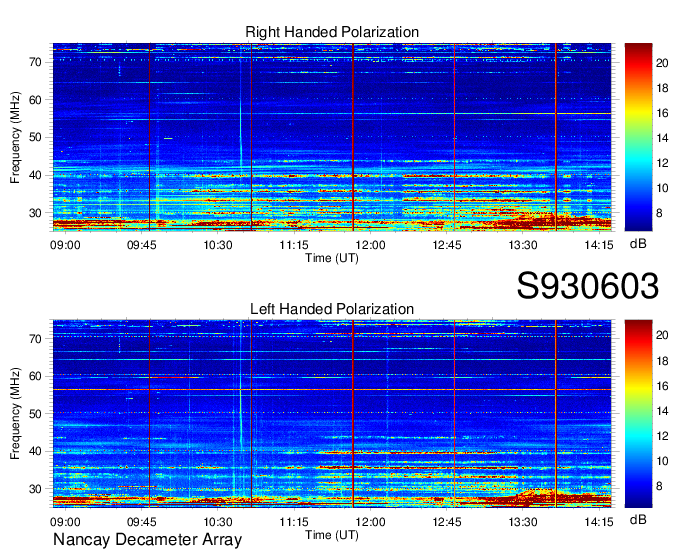Click the 8 dB tick on upper color bar

659,213
